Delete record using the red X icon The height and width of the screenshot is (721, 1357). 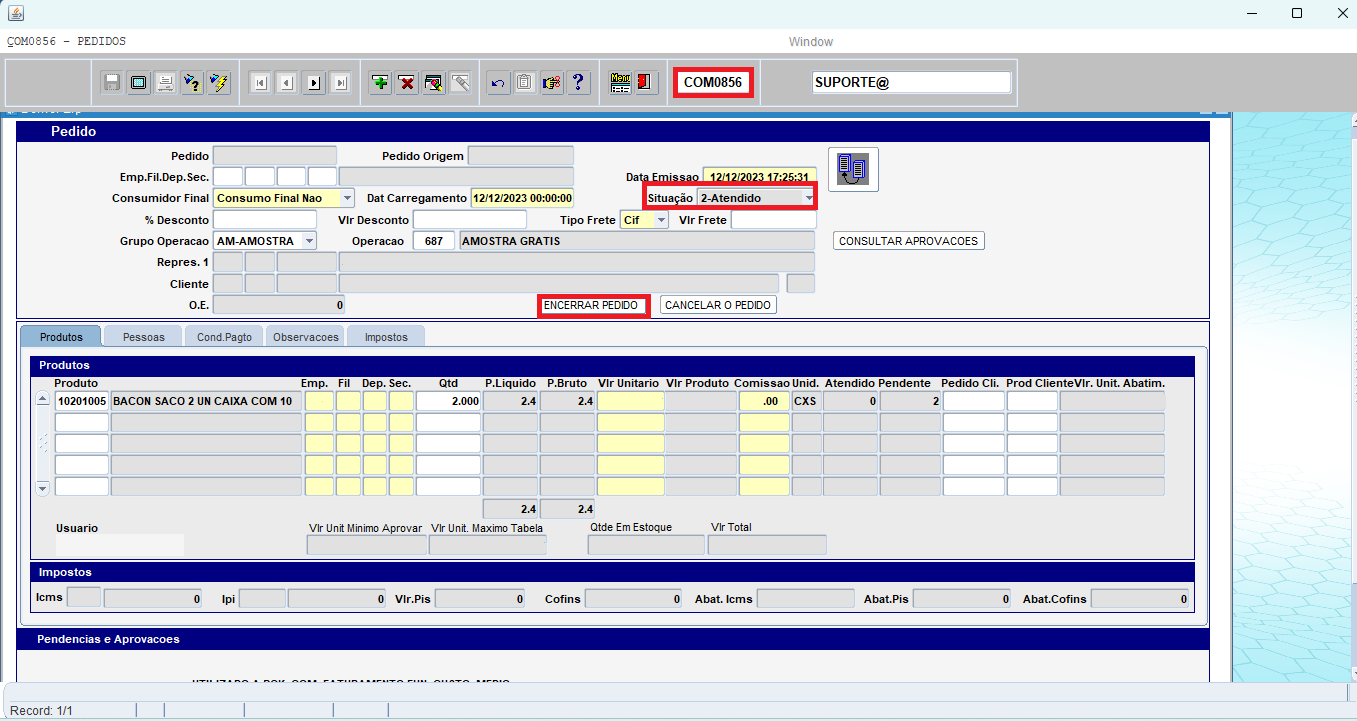(x=407, y=83)
